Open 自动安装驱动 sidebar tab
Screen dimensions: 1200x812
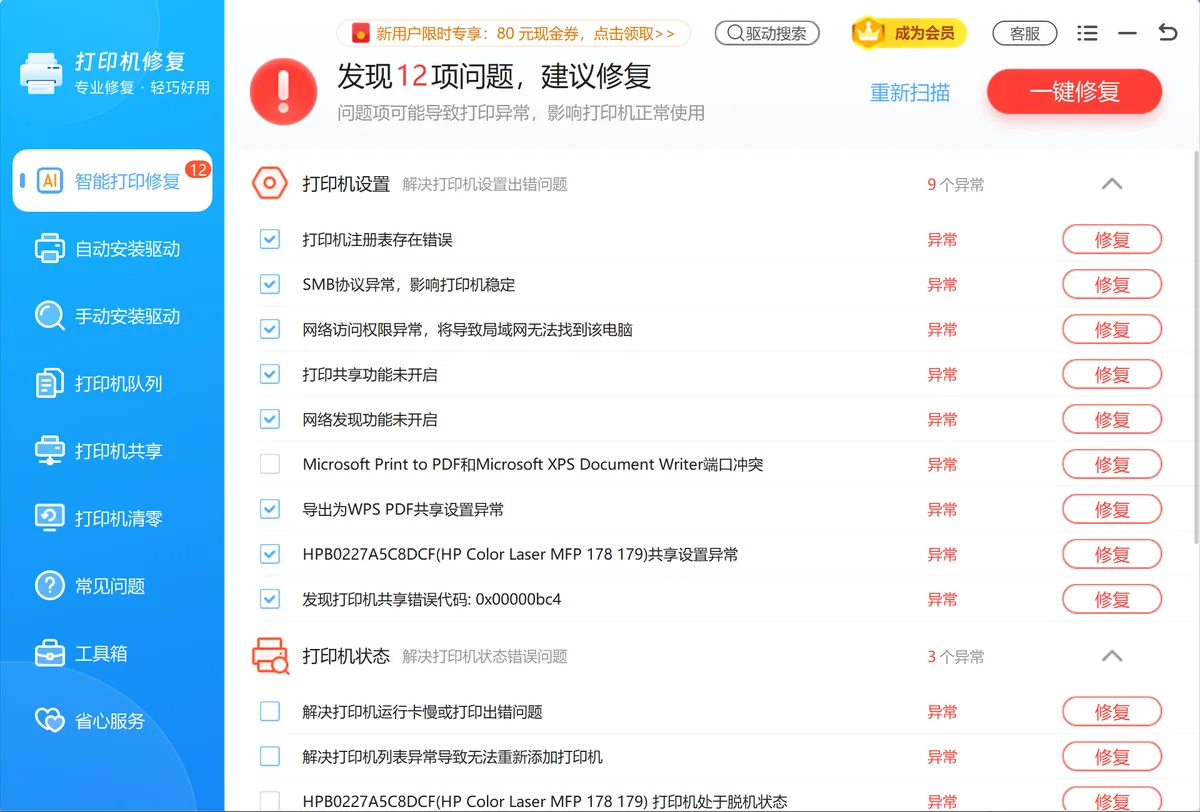112,248
